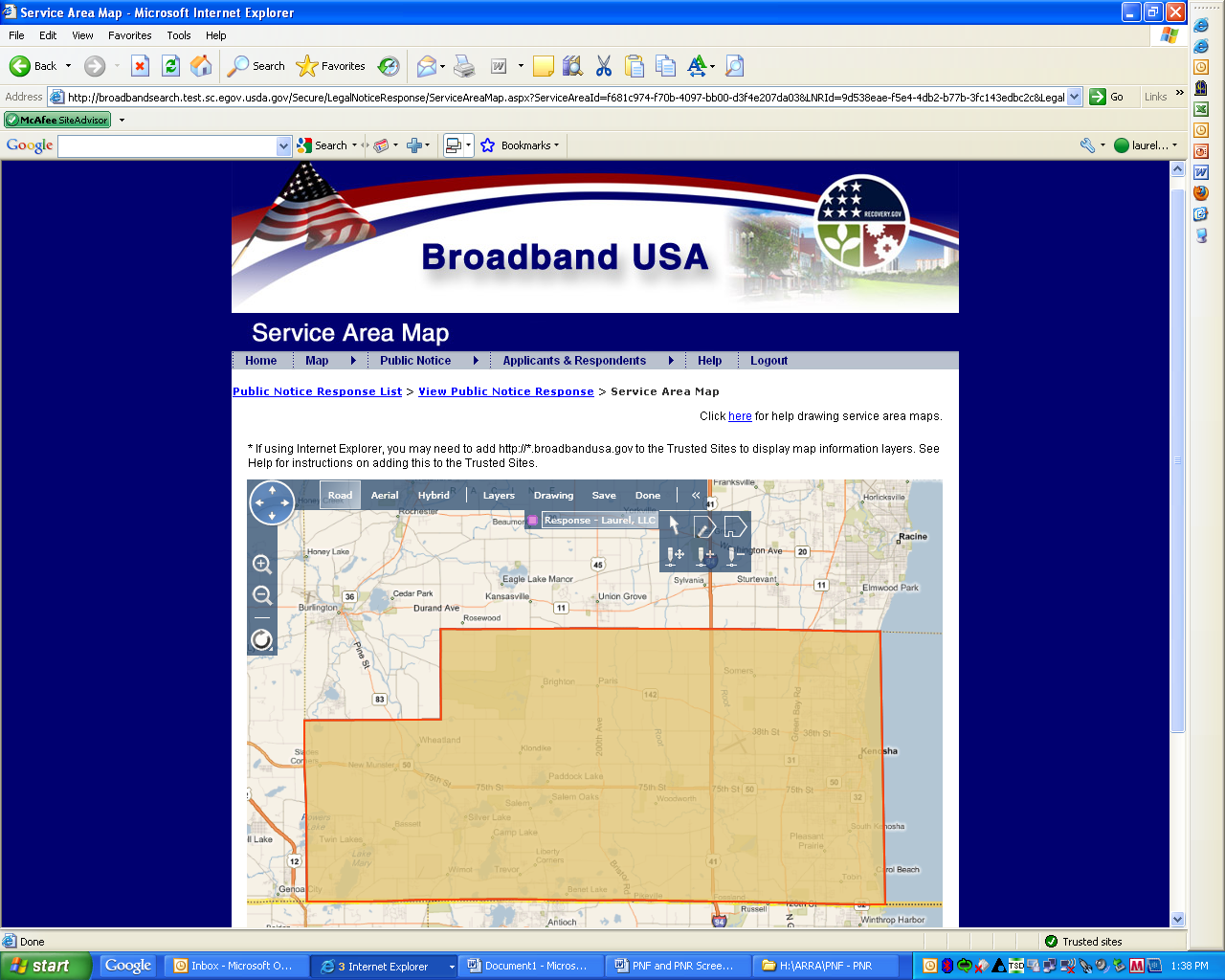Screen dimensions: 1225x980
Task: Select the add vertex pen tool
Action: point(706,555)
